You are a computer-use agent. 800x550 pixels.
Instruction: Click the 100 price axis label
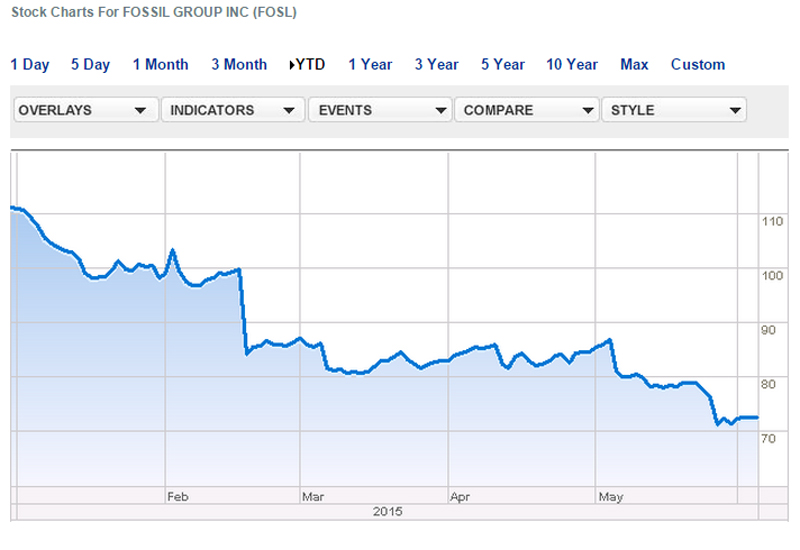pos(772,276)
